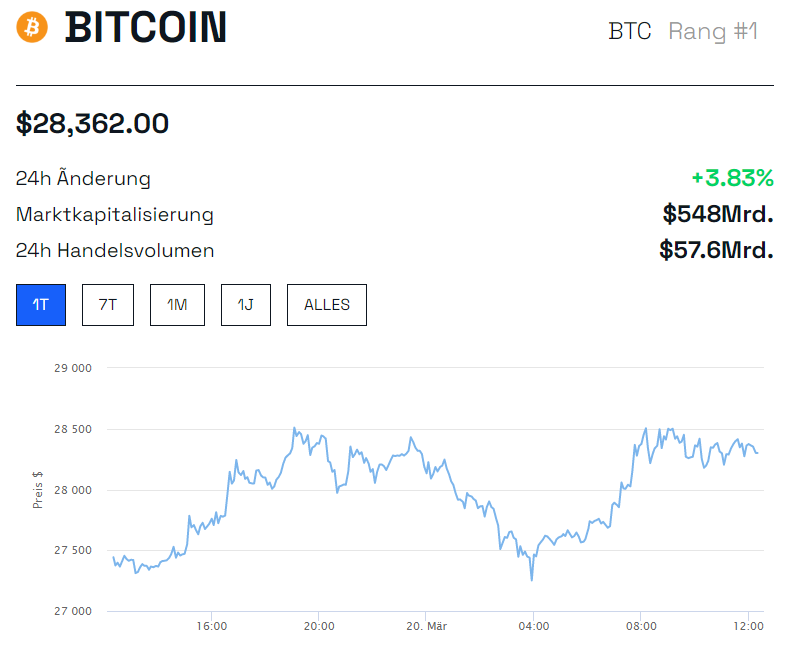The image size is (801, 660).
Task: Click the BTC ticker symbol
Action: [x=629, y=31]
